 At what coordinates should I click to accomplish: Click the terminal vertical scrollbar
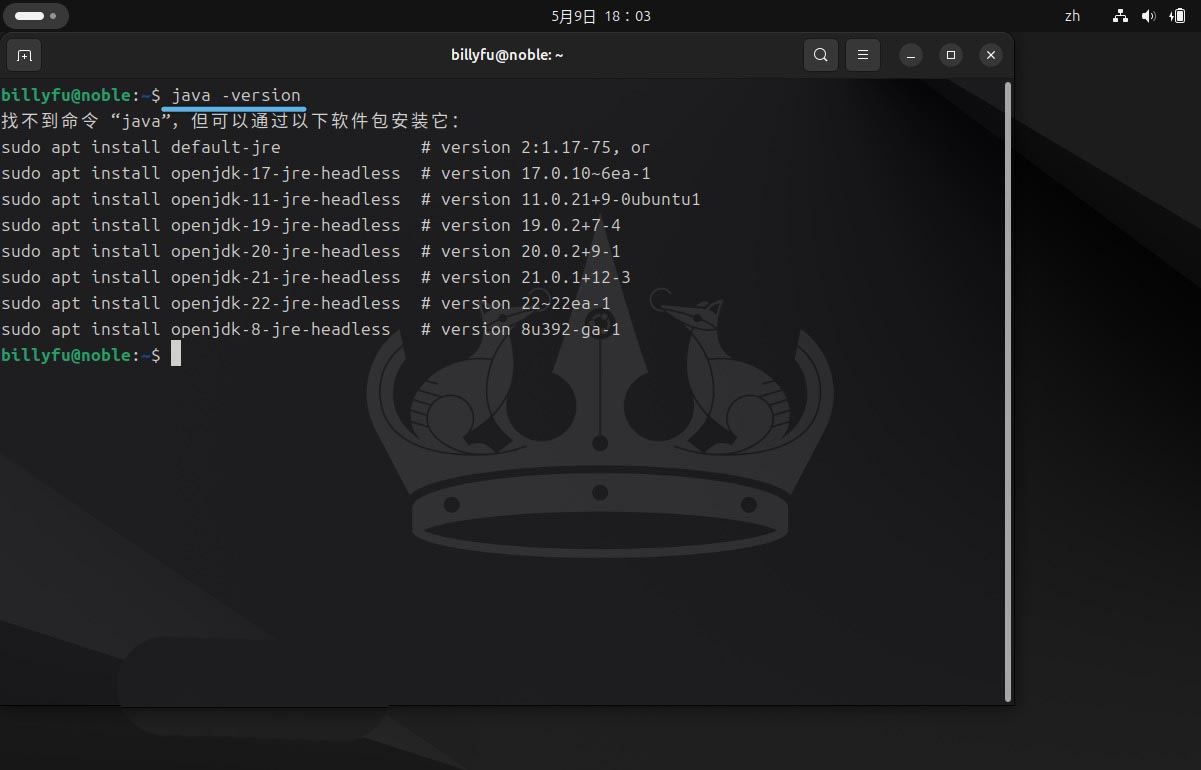click(1007, 390)
